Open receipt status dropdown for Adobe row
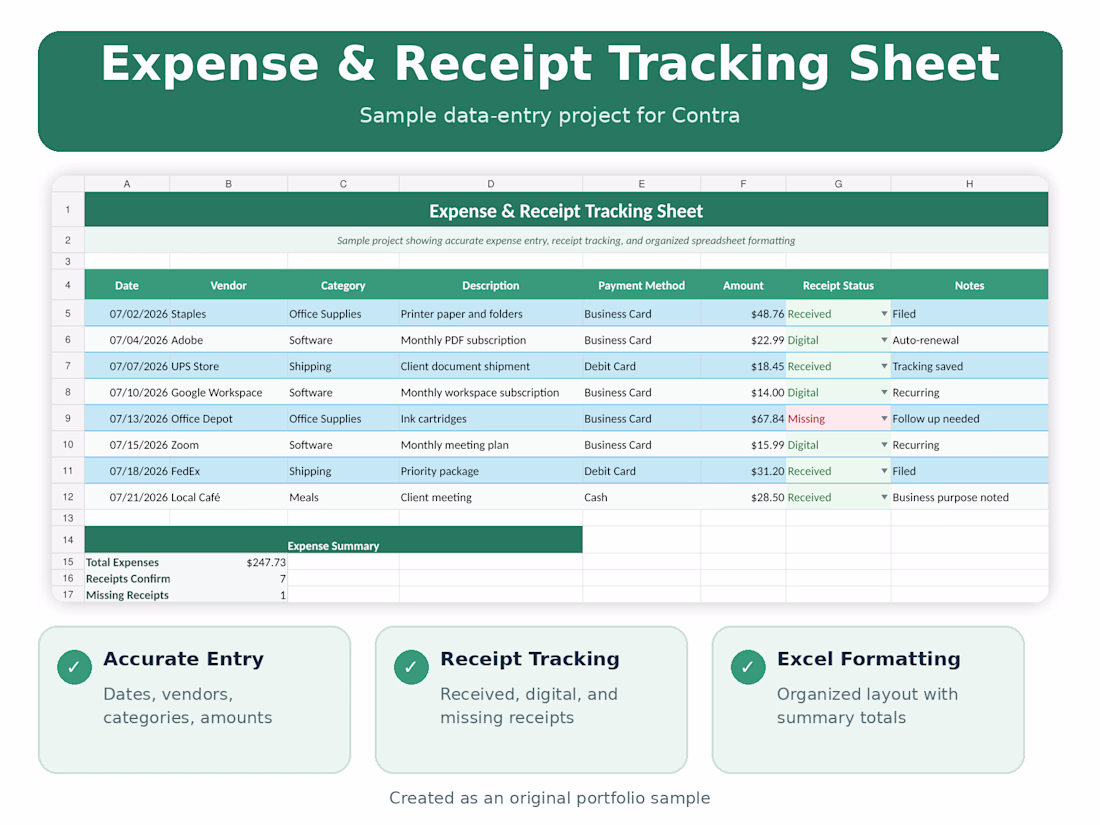The image size is (1100, 825). click(x=884, y=340)
